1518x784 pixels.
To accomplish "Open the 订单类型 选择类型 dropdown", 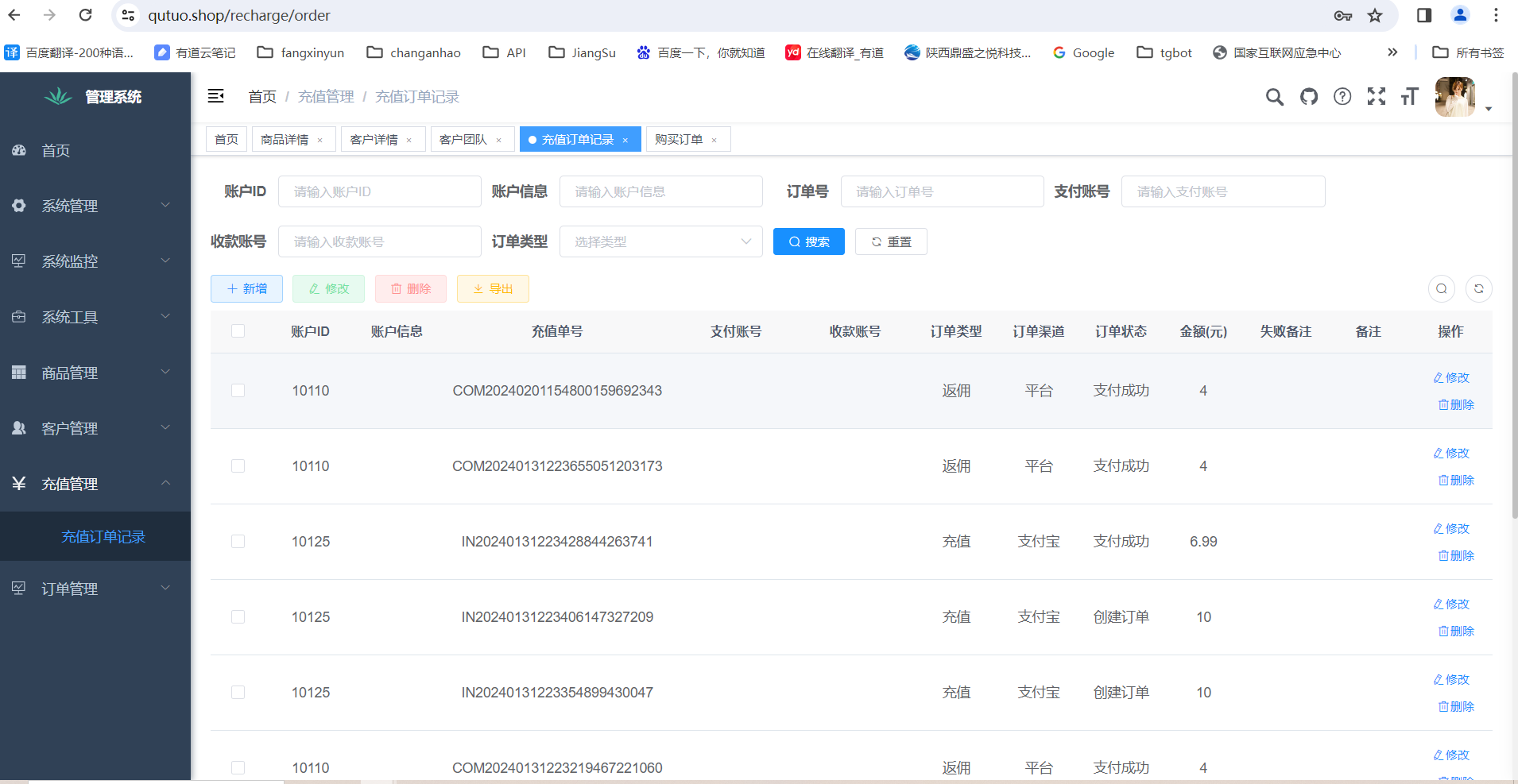I will click(x=661, y=241).
